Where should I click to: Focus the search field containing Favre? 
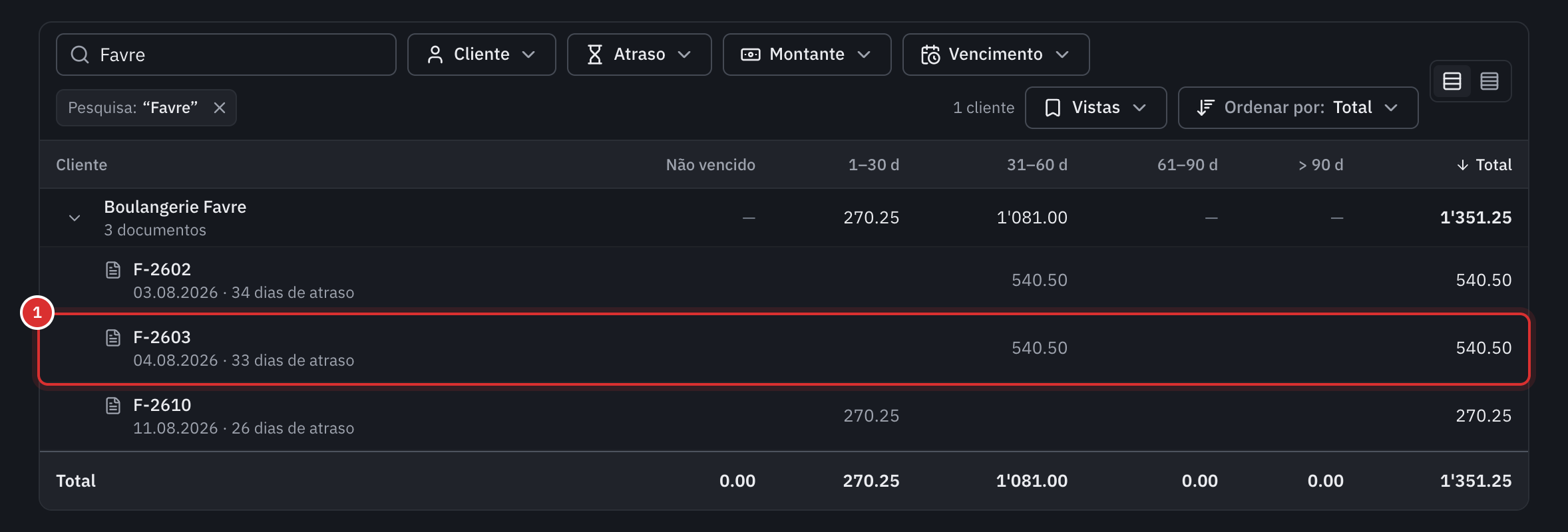pos(226,55)
